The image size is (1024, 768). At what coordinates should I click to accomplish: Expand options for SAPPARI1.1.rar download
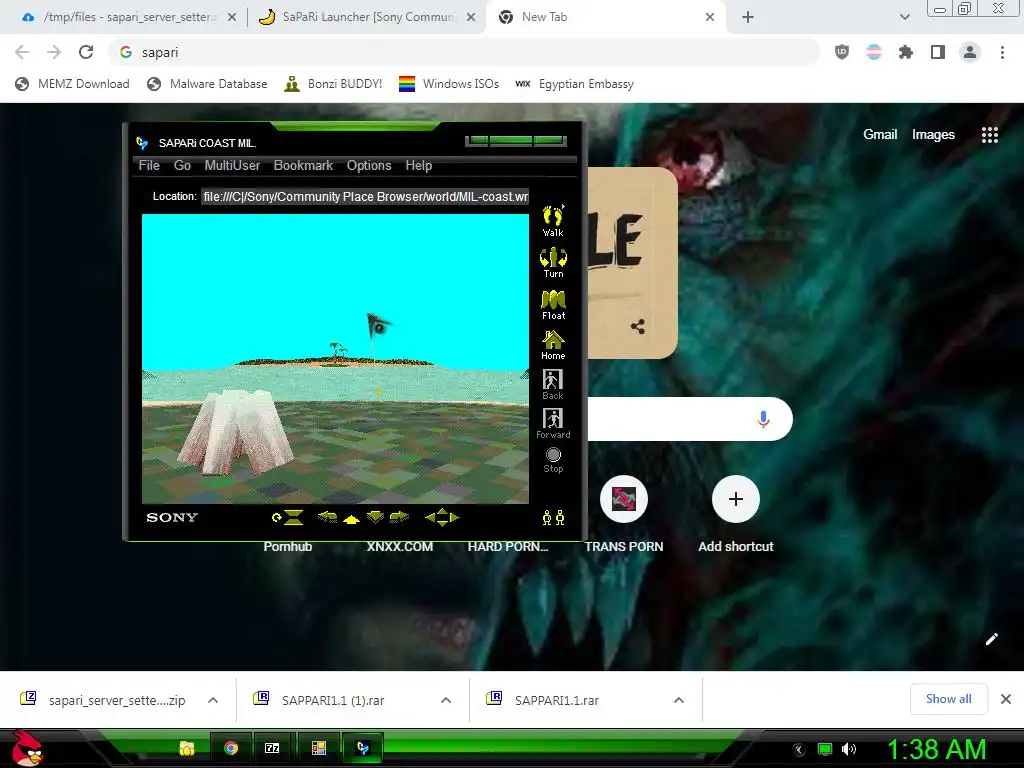point(679,700)
